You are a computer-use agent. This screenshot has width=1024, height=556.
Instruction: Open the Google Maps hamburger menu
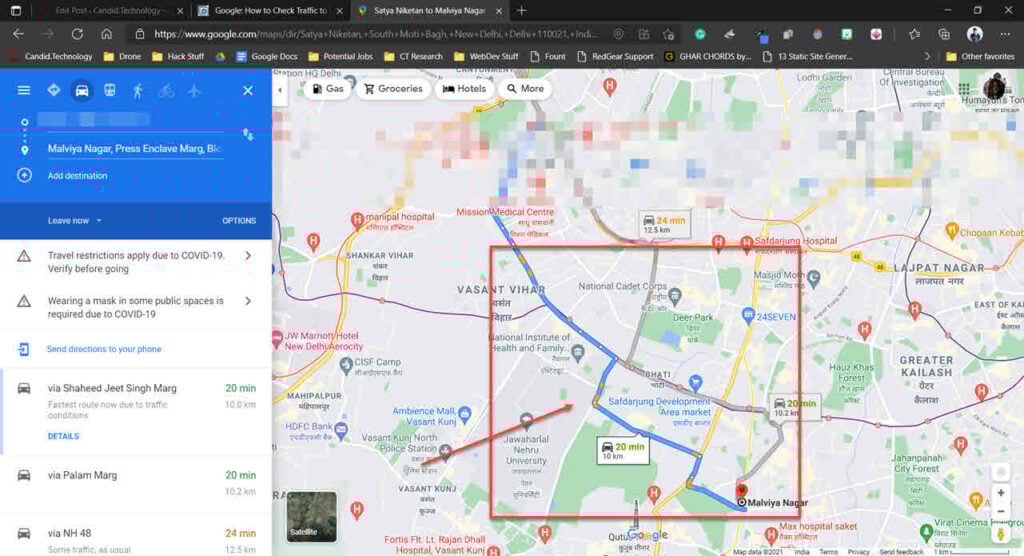[24, 90]
